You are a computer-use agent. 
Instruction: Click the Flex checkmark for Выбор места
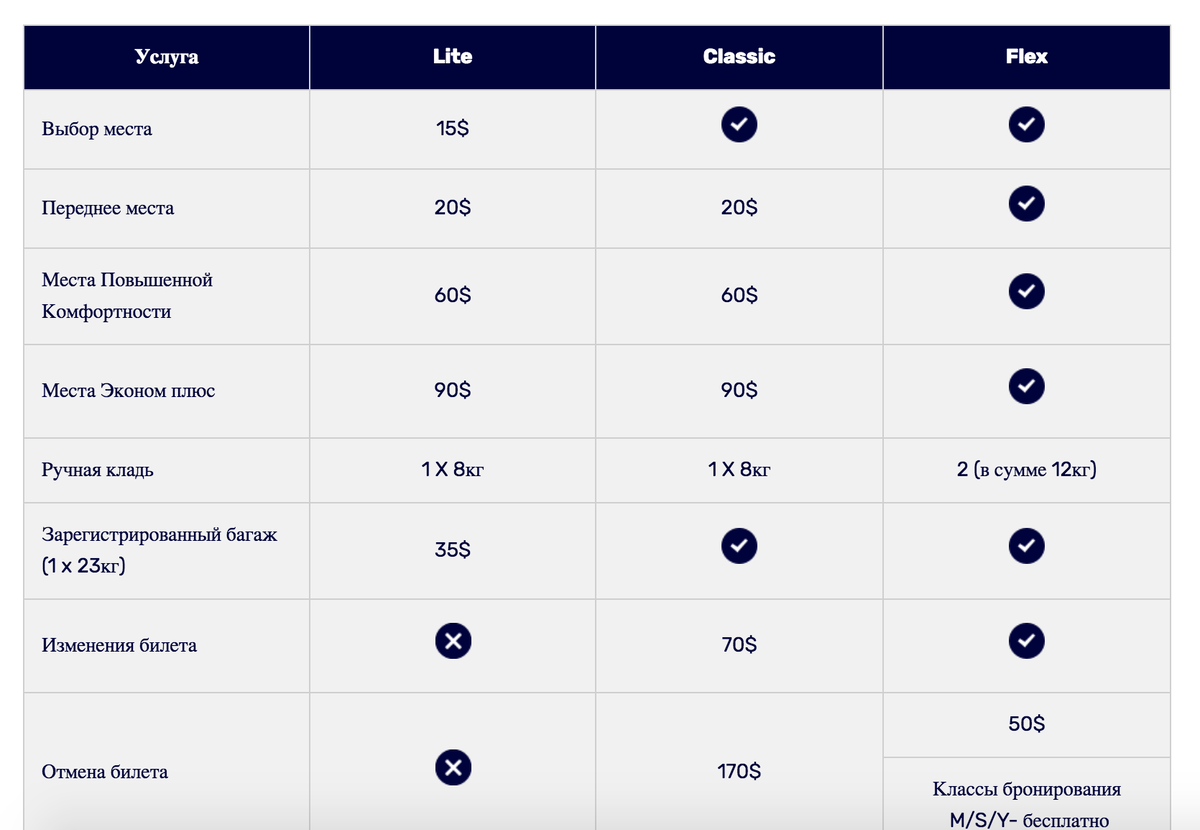[1026, 124]
